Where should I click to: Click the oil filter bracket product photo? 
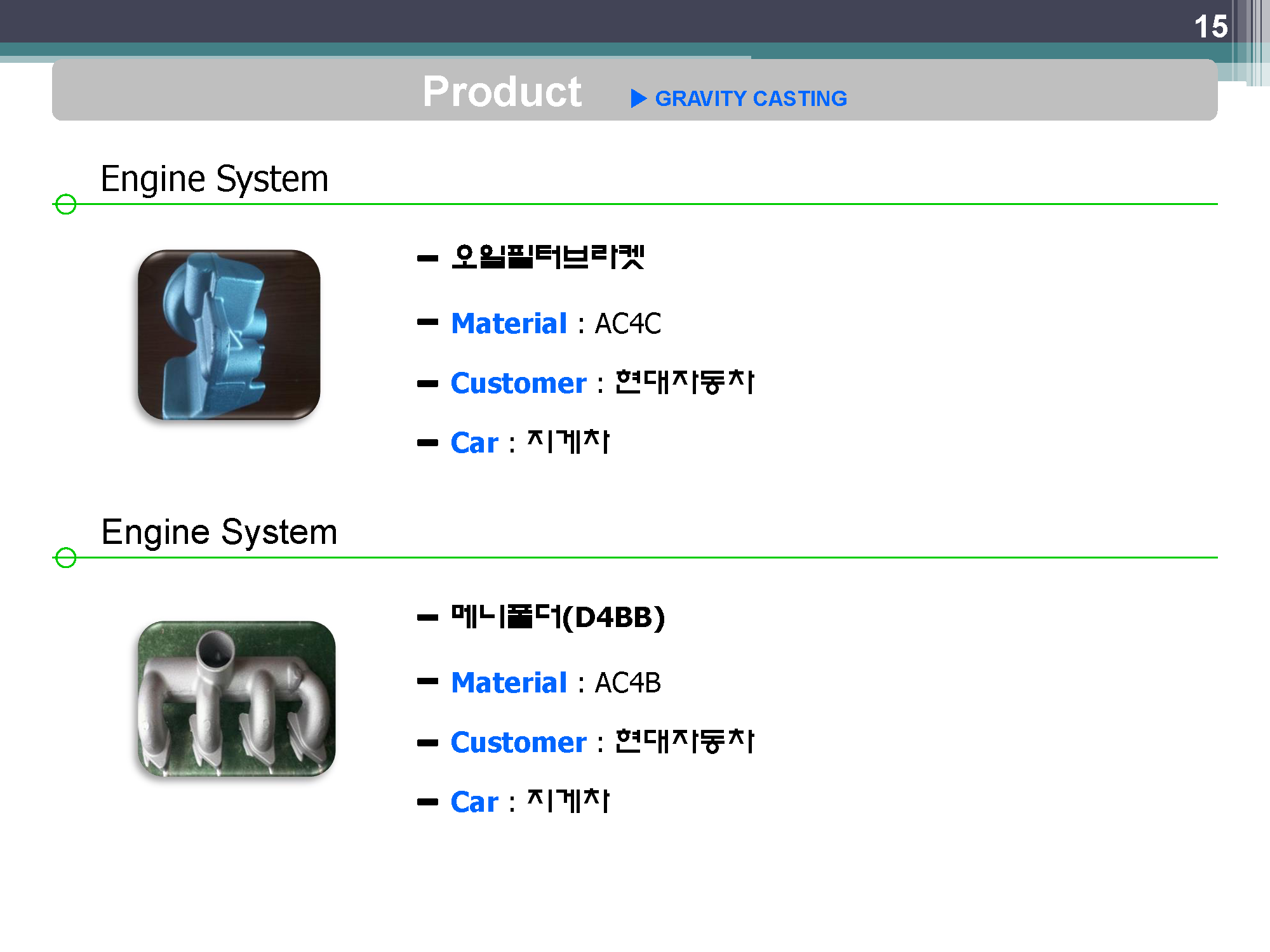point(229,334)
